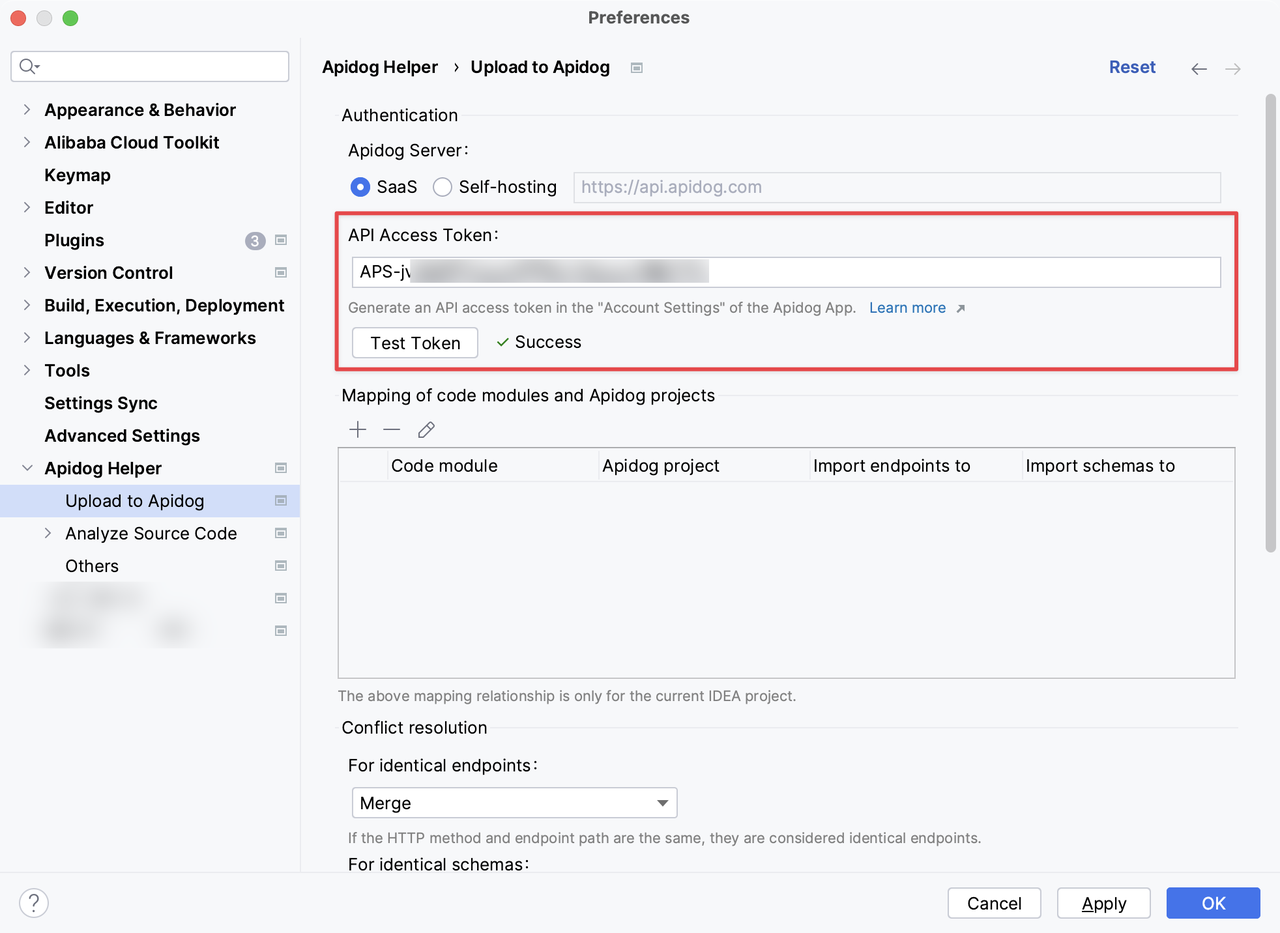Click the Apidog Helper breadcrumb
Viewport: 1280px width, 933px height.
point(380,67)
